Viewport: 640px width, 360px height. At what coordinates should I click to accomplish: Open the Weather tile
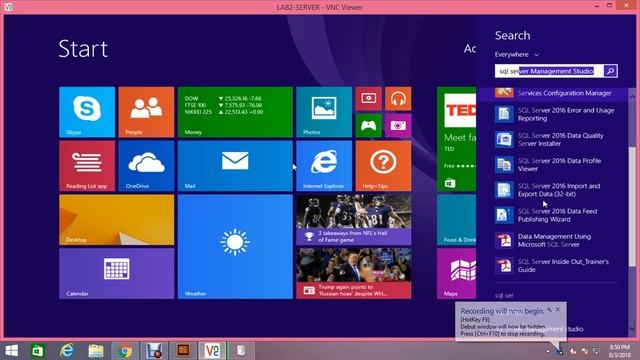[x=235, y=247]
